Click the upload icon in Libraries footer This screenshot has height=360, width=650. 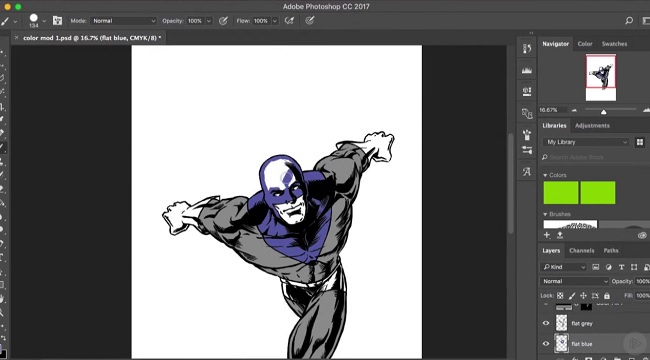(560, 235)
